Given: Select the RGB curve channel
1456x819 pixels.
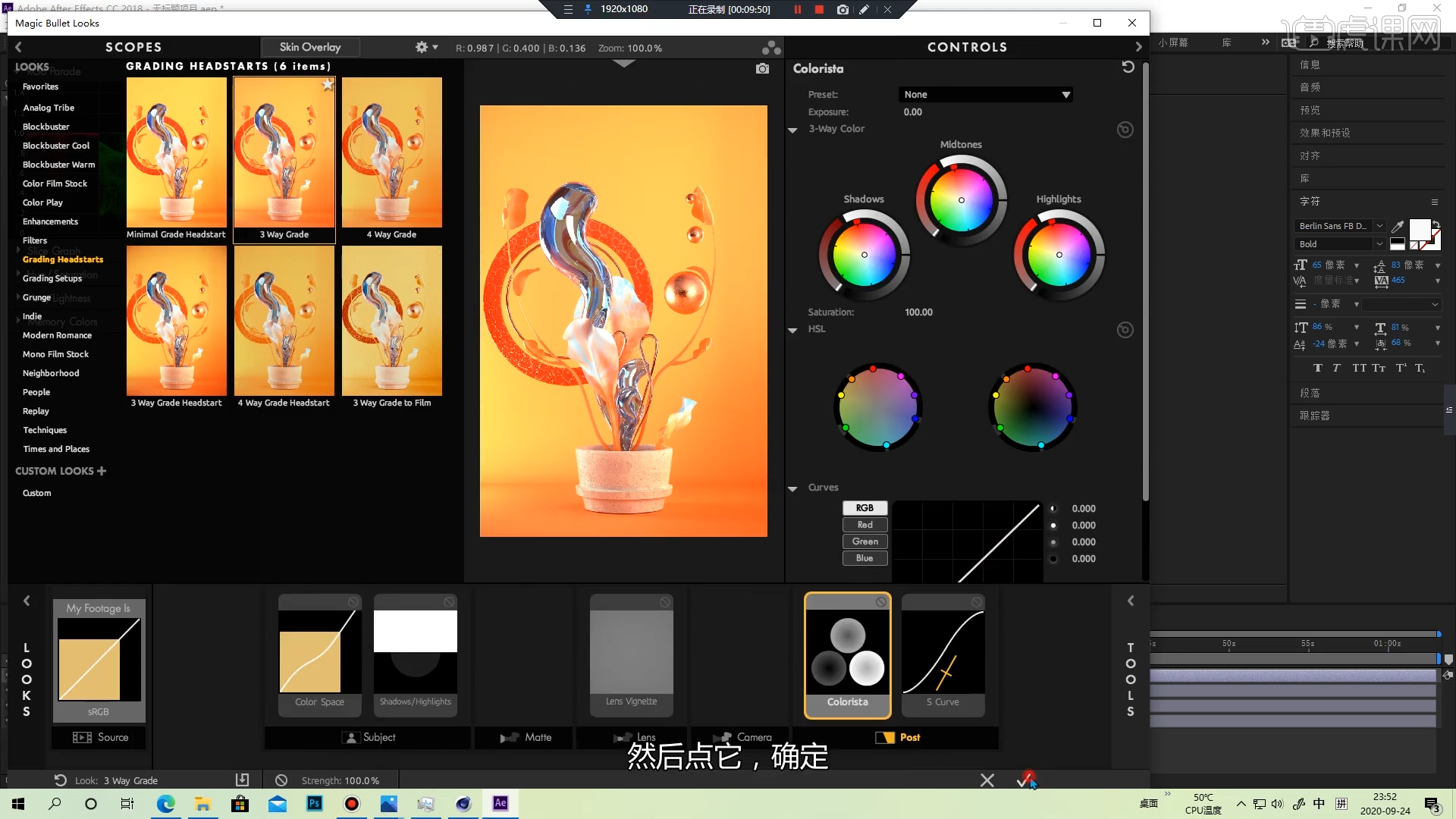Looking at the screenshot, I should click(x=864, y=508).
